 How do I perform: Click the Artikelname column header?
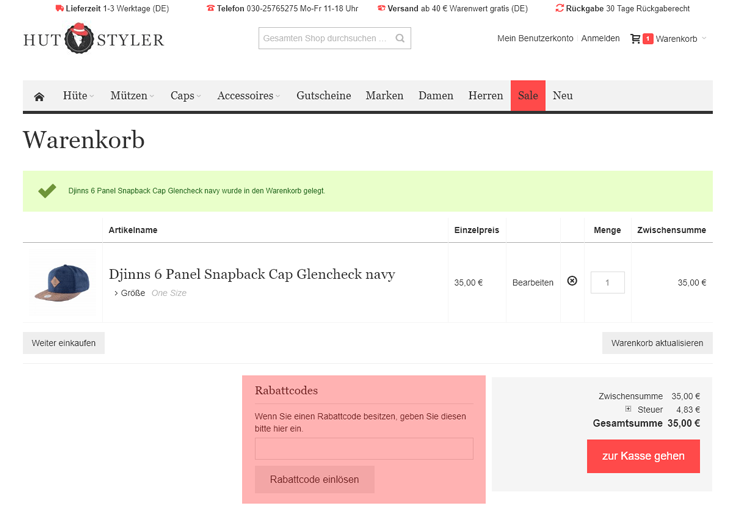point(133,230)
